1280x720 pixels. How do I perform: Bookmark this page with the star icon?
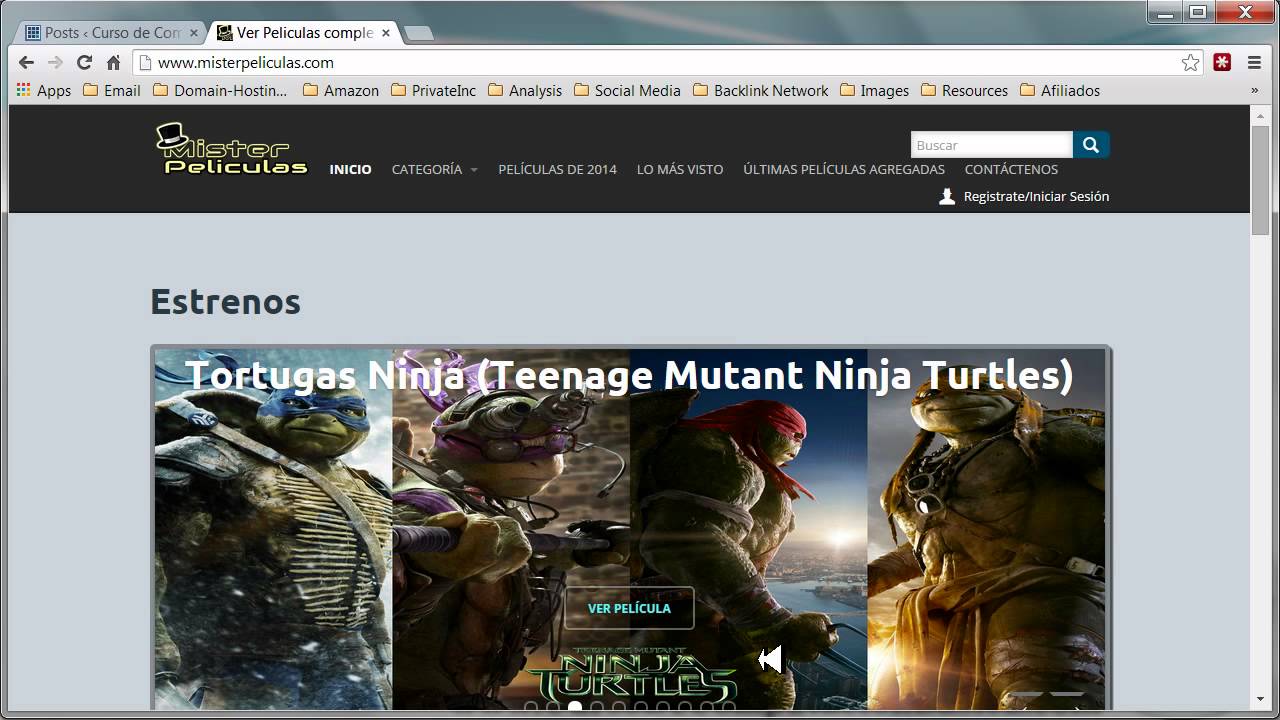point(1190,62)
